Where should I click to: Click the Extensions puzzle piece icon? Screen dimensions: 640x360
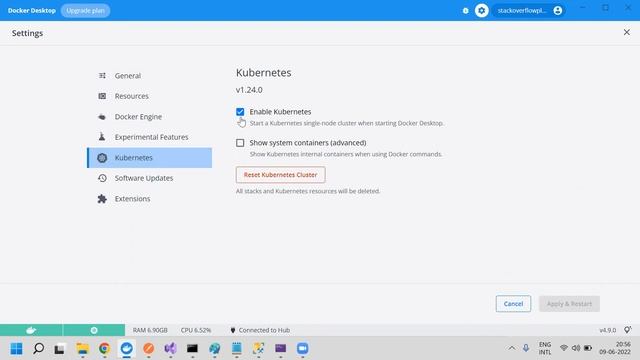click(x=102, y=199)
